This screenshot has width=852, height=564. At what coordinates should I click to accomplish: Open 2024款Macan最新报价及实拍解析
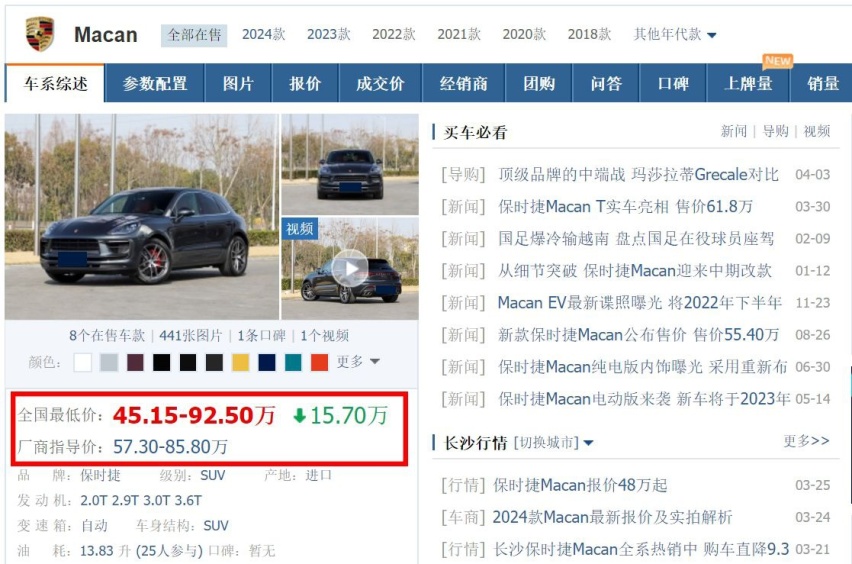(x=612, y=517)
